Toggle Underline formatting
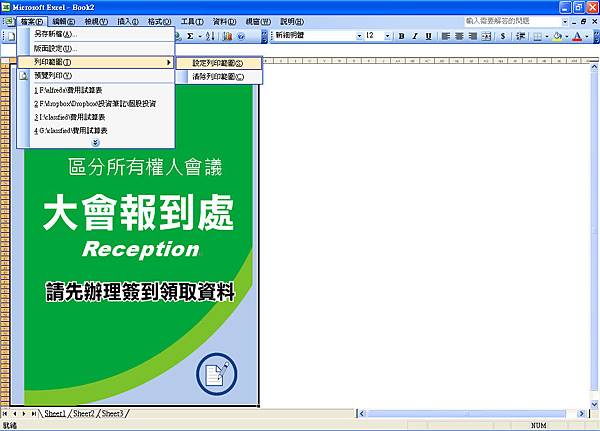600x431 pixels. point(428,36)
